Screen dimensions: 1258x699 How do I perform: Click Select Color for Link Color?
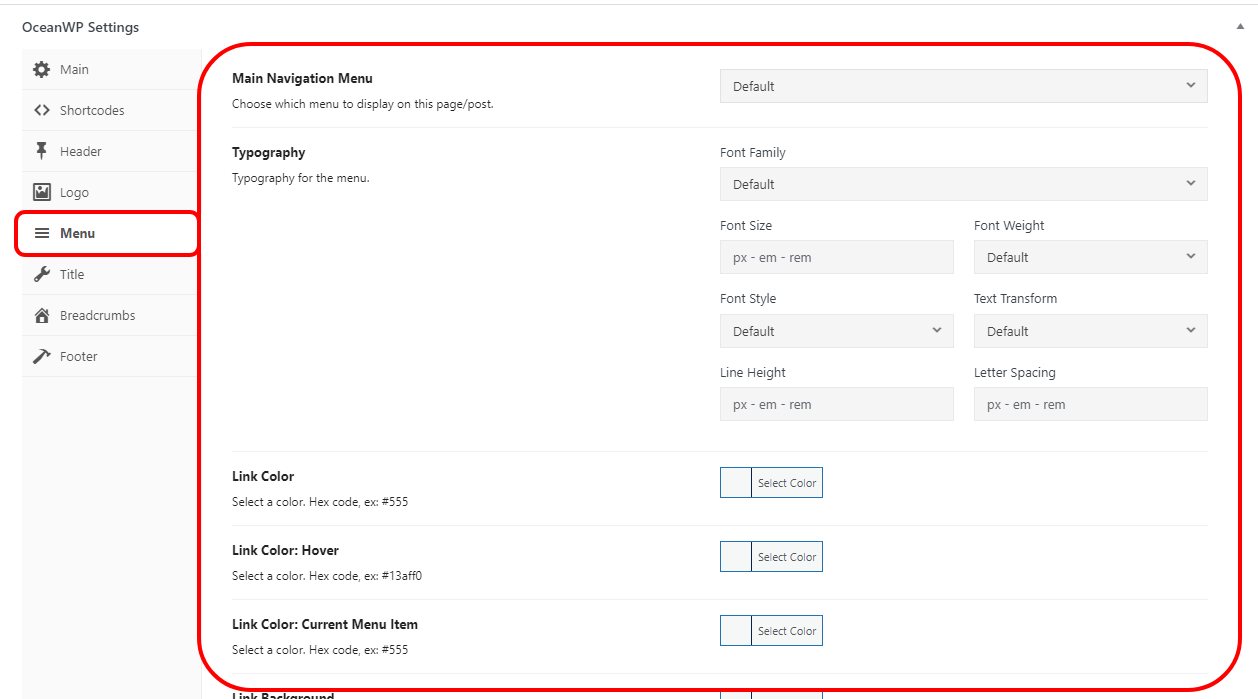[787, 483]
